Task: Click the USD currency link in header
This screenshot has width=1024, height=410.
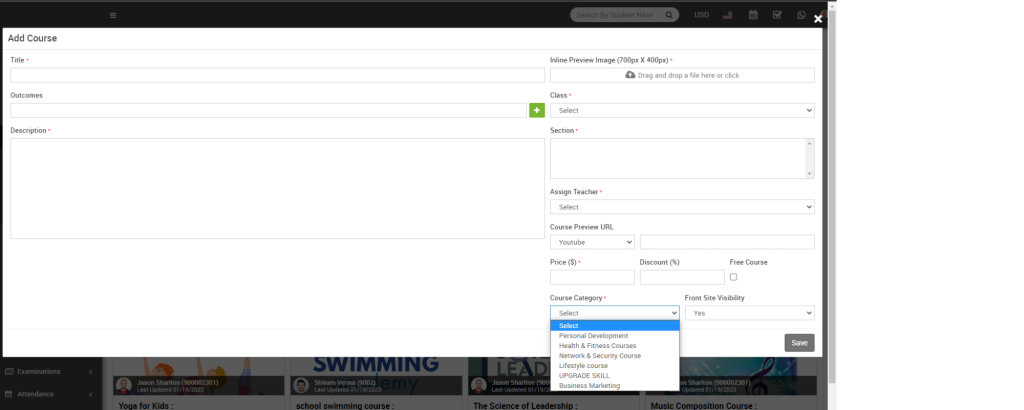Action: (701, 15)
